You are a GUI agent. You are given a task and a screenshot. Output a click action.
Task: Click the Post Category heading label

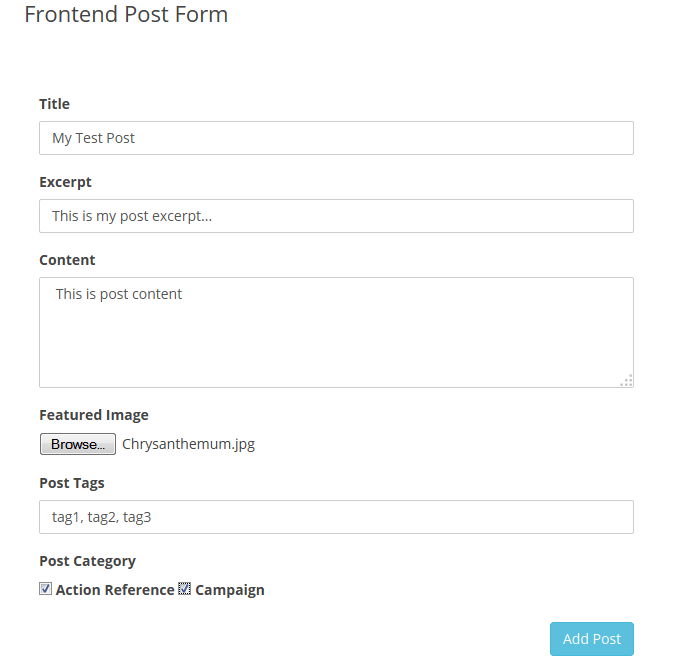coord(87,561)
